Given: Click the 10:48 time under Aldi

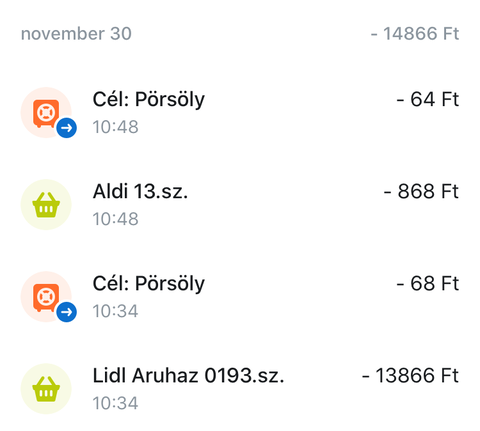Looking at the screenshot, I should (115, 219).
